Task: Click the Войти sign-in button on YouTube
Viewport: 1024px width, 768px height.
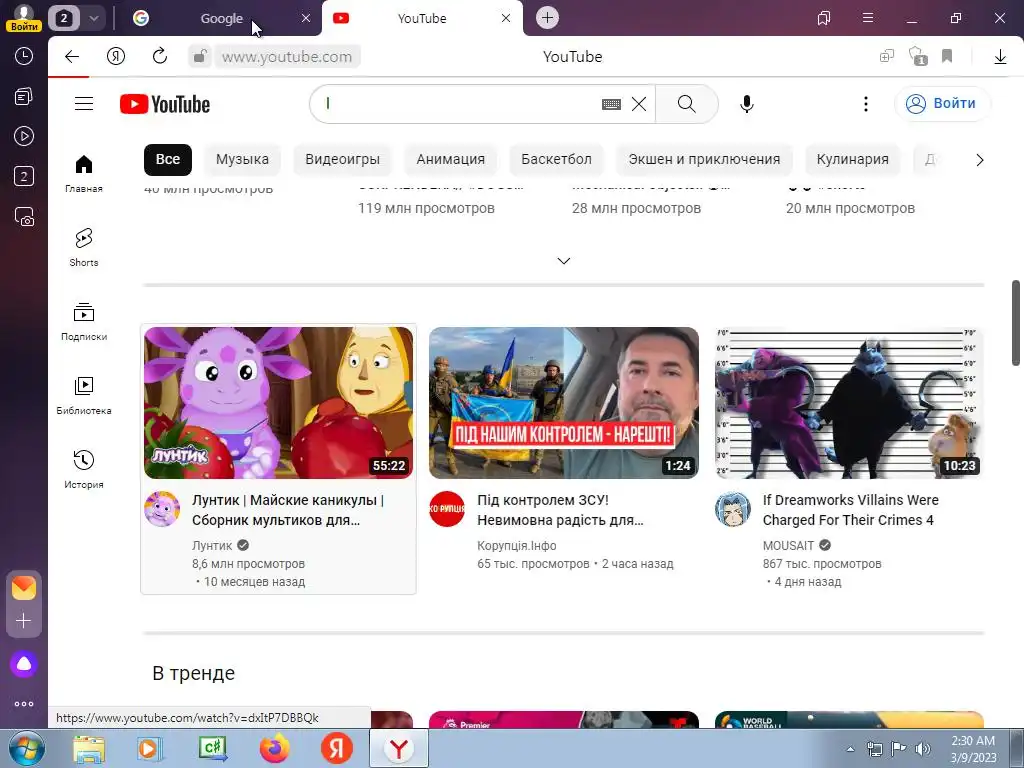Action: point(942,104)
